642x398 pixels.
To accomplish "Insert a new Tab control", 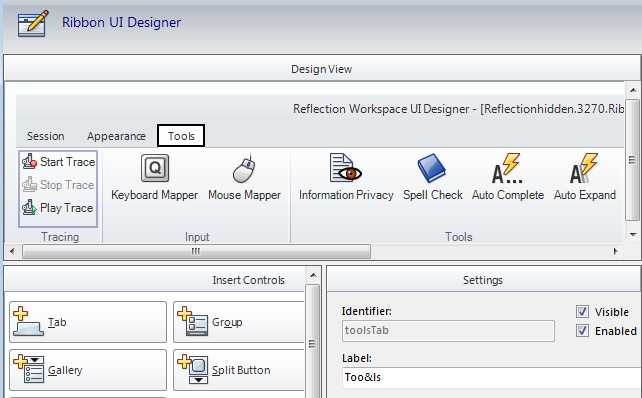I will pyautogui.click(x=88, y=322).
